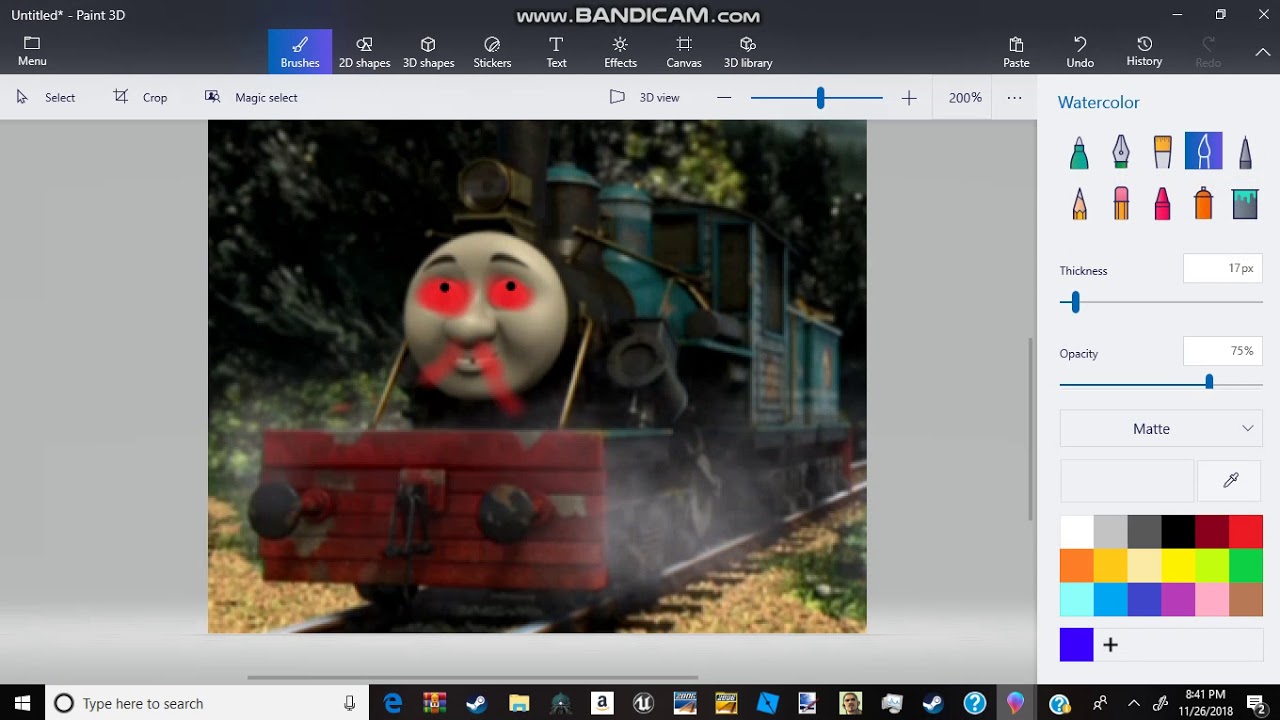Open the Menu
1280x720 pixels.
pyautogui.click(x=32, y=52)
